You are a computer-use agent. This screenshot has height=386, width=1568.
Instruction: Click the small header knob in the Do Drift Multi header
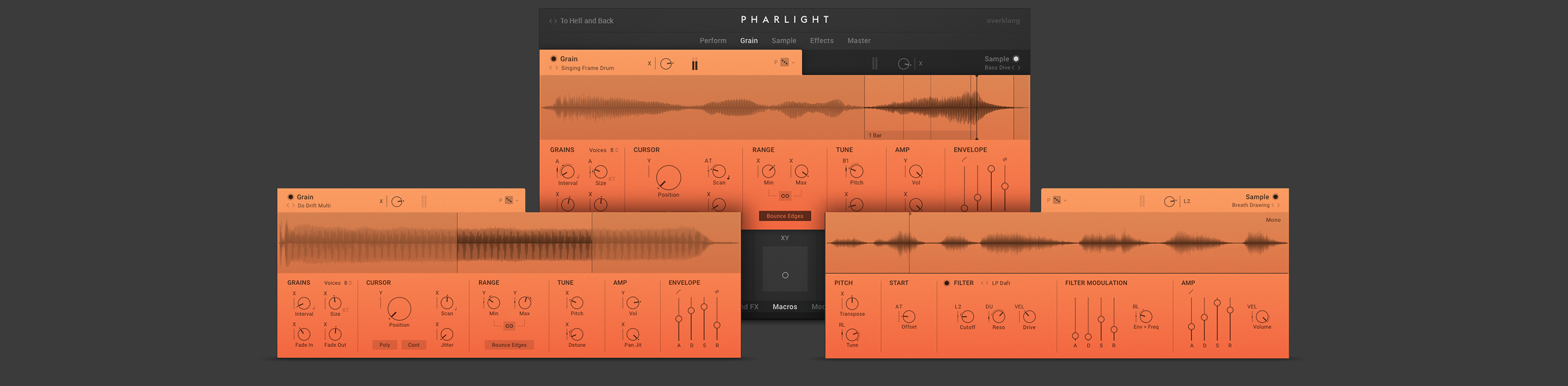397,202
